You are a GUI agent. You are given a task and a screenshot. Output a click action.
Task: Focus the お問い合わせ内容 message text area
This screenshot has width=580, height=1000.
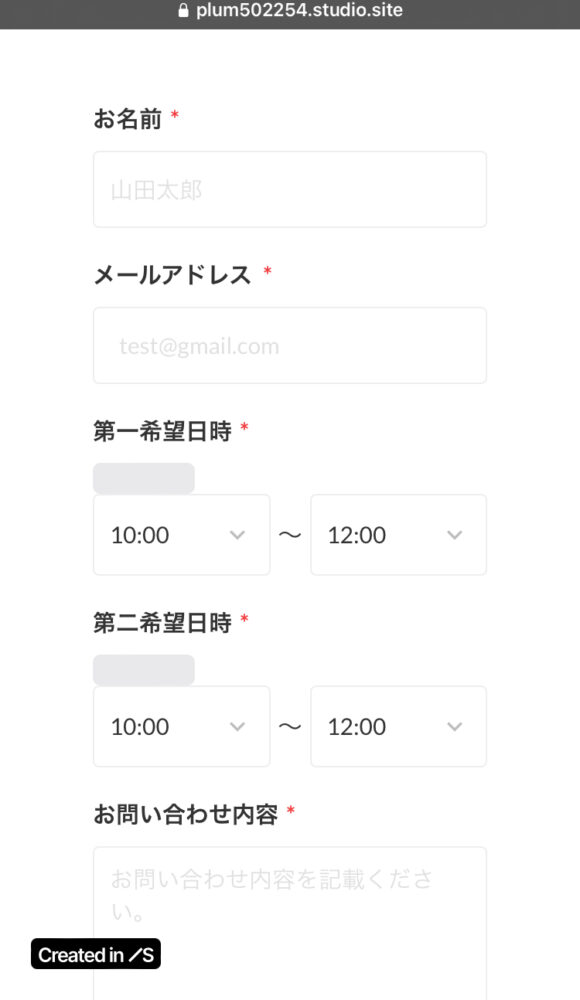pos(290,923)
